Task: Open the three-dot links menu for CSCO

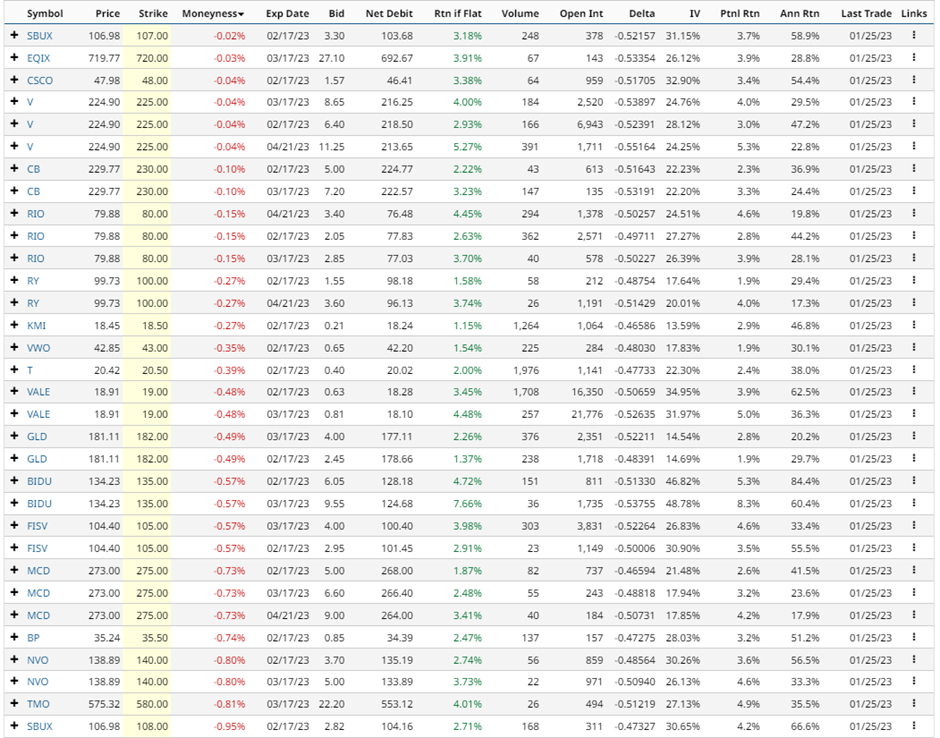Action: click(x=914, y=80)
